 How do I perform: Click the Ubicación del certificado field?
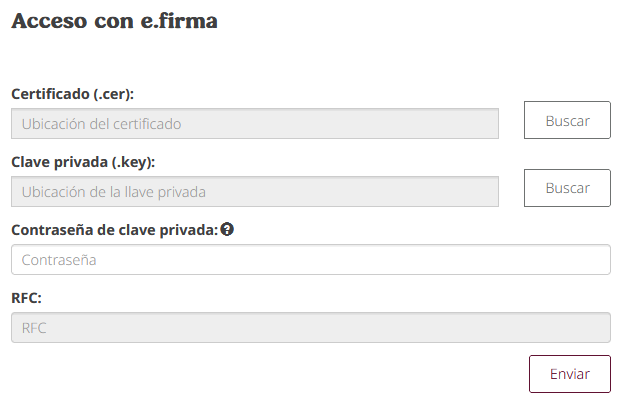255,123
